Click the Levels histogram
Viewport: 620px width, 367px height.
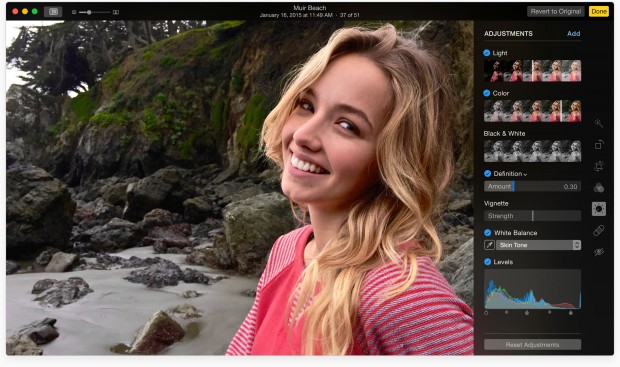click(532, 289)
